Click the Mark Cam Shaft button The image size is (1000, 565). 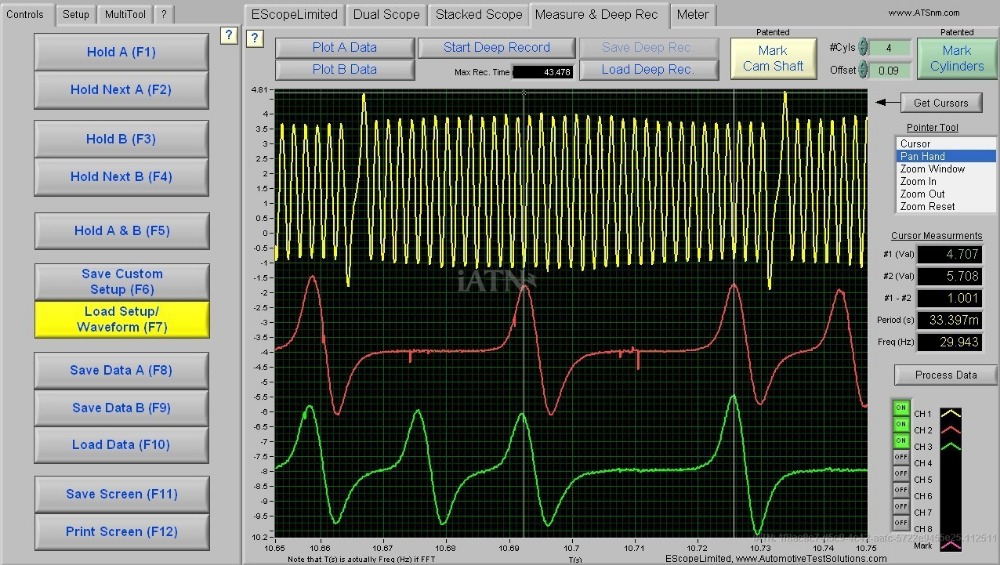click(x=772, y=58)
